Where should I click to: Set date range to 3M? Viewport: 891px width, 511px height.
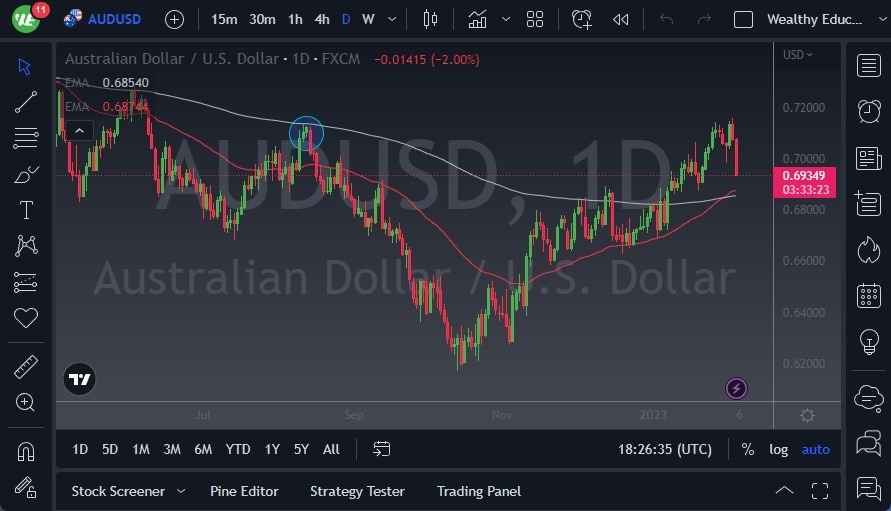(x=172, y=450)
